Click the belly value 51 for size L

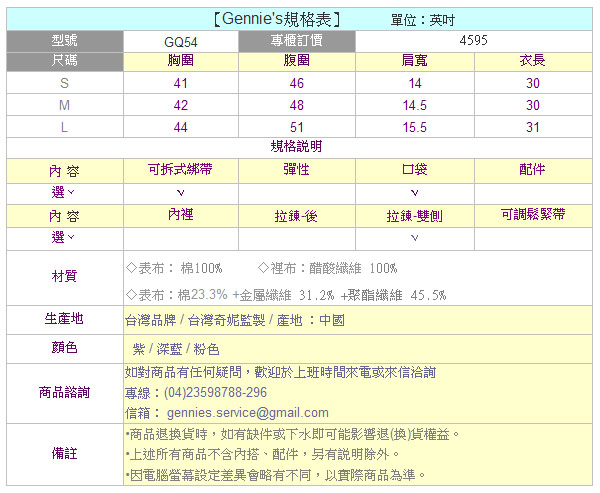pos(297,127)
